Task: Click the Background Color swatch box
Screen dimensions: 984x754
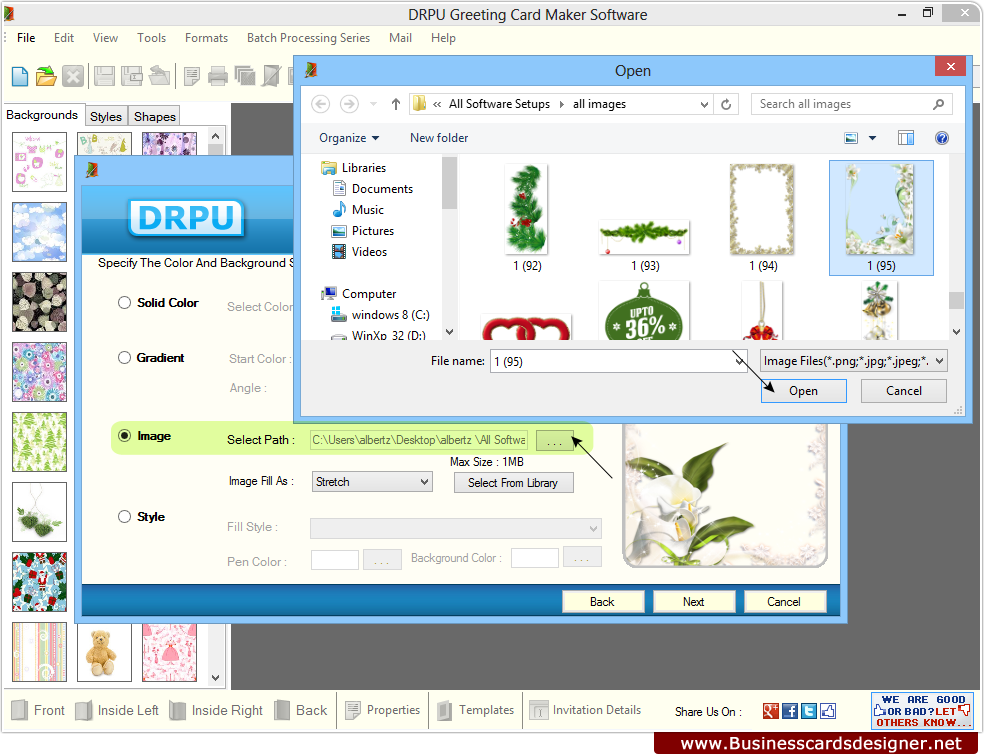Action: tap(535, 557)
